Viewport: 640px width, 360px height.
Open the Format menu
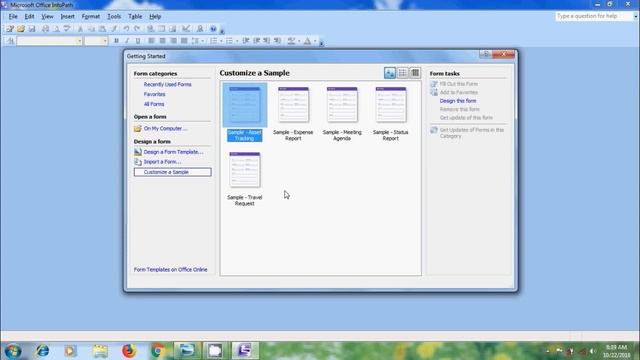[91, 16]
